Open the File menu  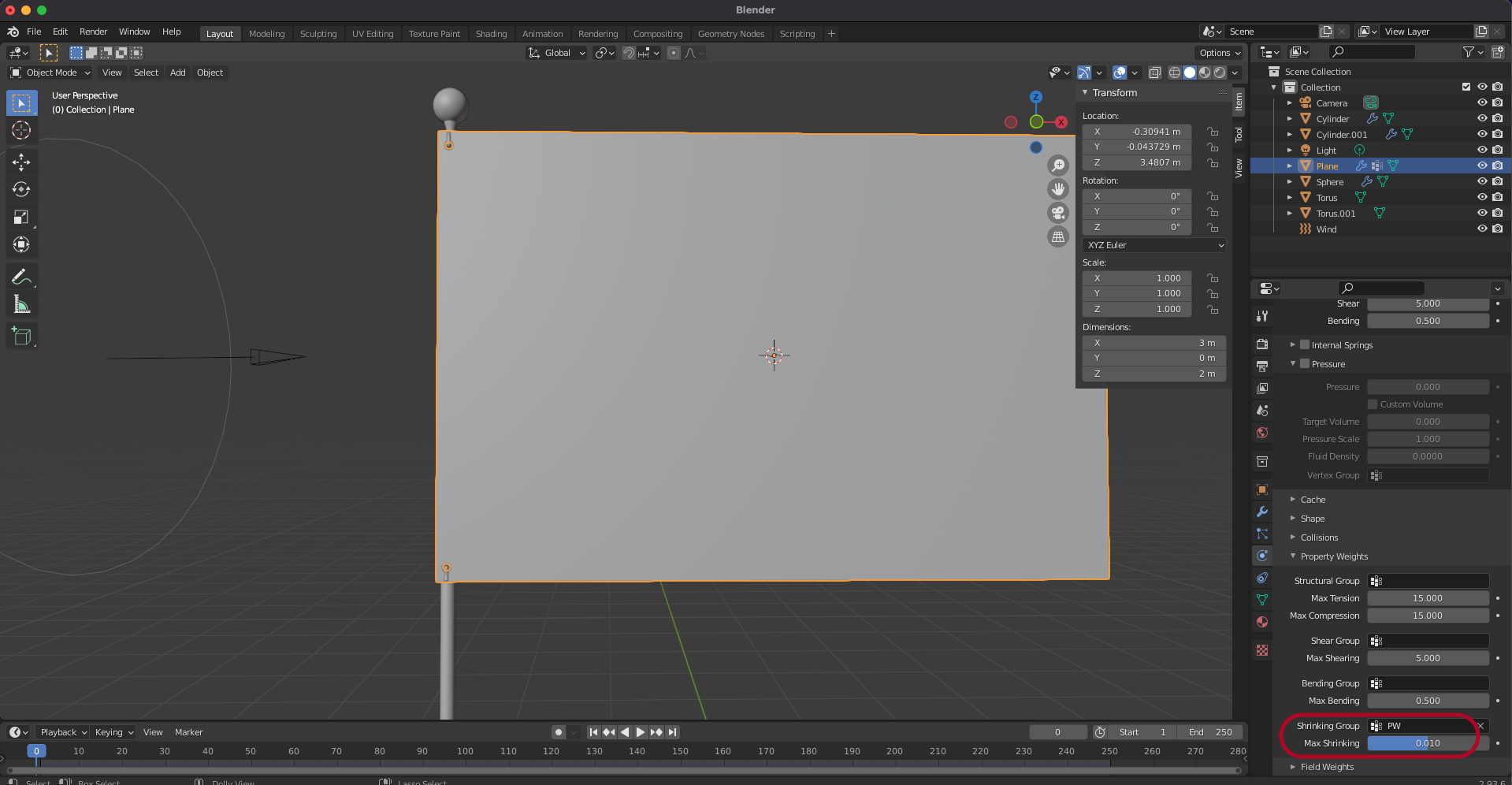[34, 32]
